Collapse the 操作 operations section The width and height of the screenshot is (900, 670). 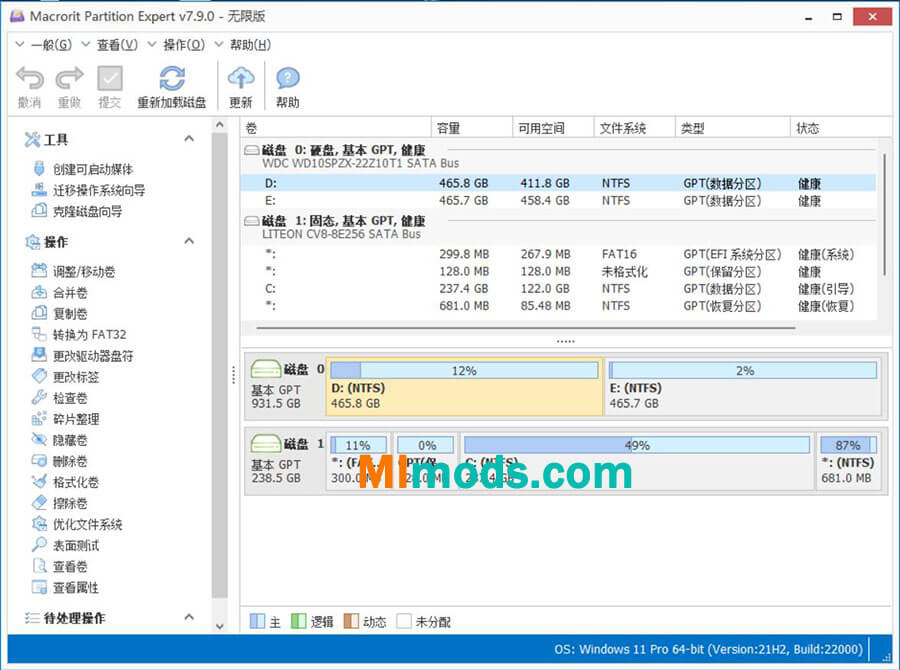click(189, 241)
